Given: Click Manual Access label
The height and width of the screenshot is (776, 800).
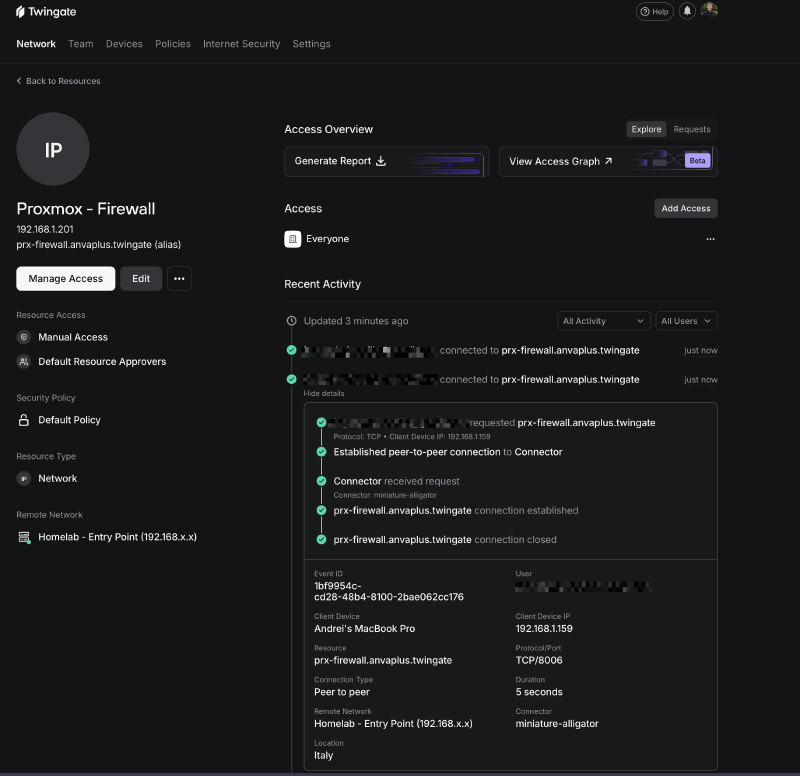Looking at the screenshot, I should [x=73, y=337].
